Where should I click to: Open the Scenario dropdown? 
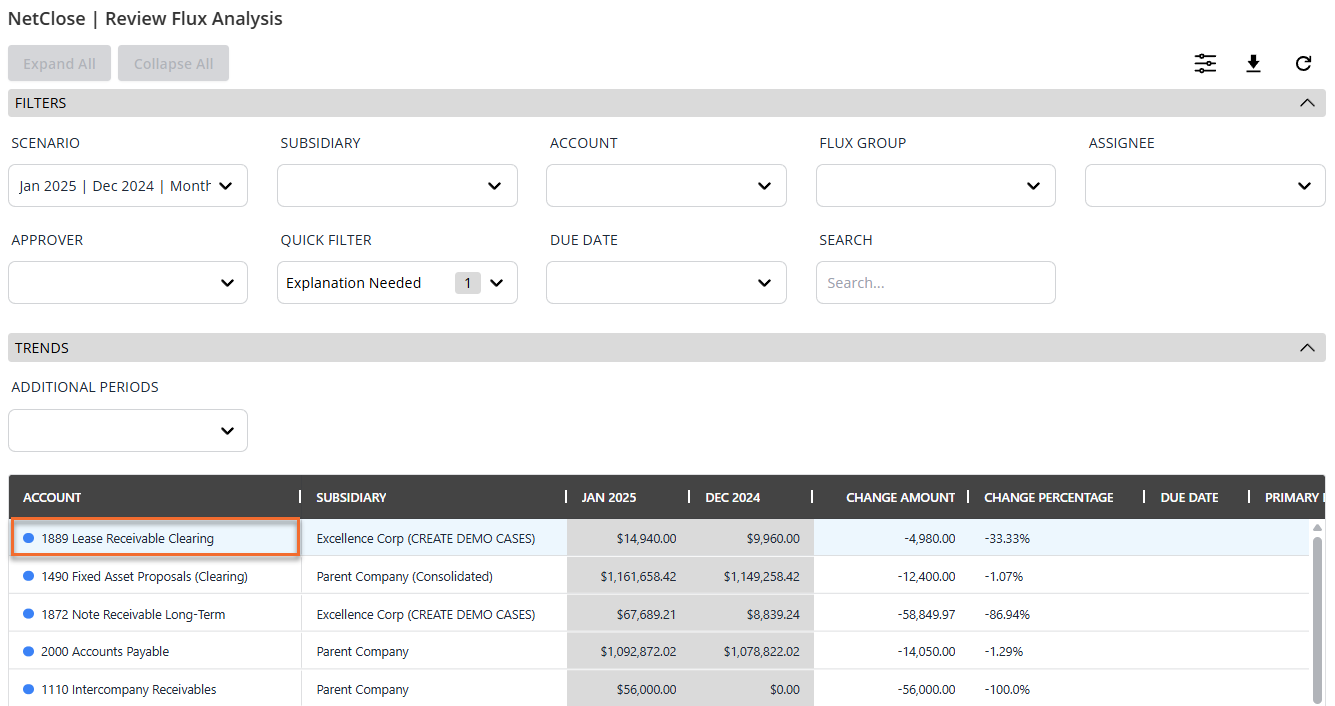point(127,186)
